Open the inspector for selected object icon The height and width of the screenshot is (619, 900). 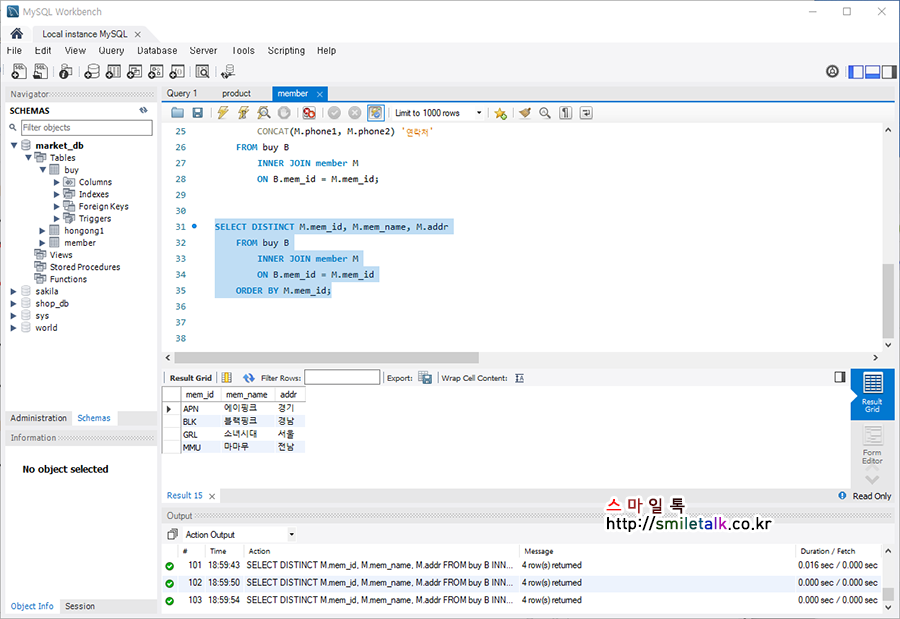65,71
